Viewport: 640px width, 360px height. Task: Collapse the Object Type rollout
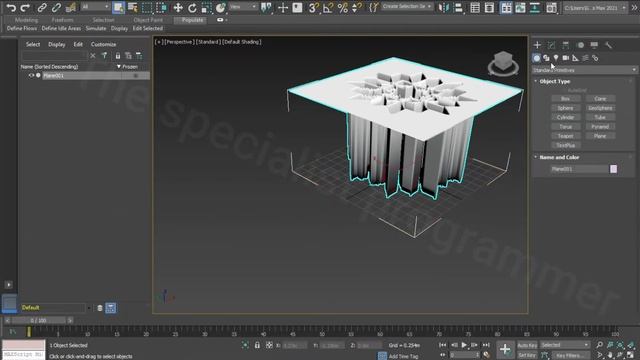click(x=554, y=81)
